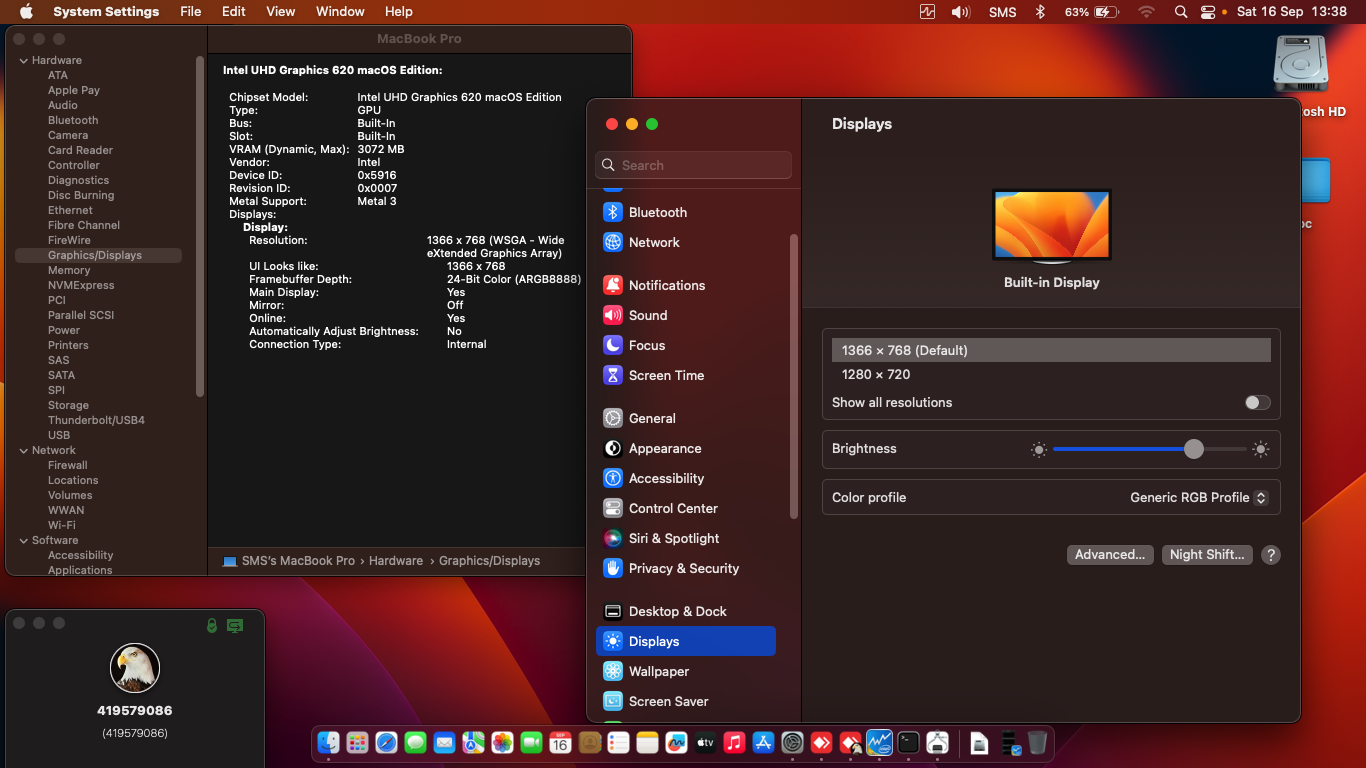Collapse the Software section in System Information
1366x768 pixels.
pos(23,540)
